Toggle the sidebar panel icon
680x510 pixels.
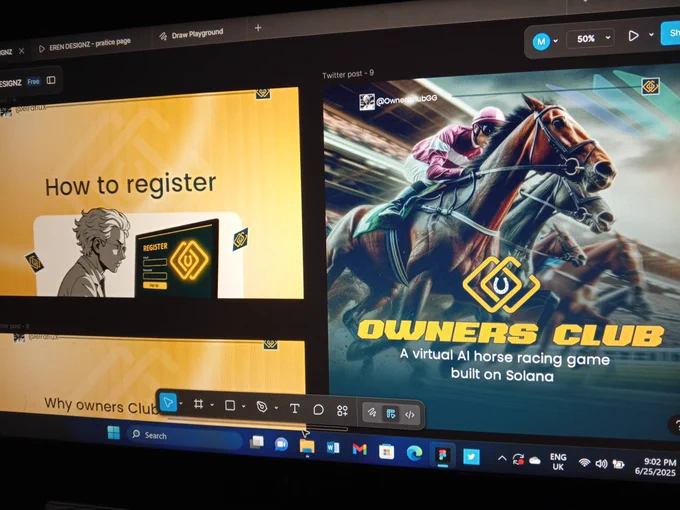(51, 80)
